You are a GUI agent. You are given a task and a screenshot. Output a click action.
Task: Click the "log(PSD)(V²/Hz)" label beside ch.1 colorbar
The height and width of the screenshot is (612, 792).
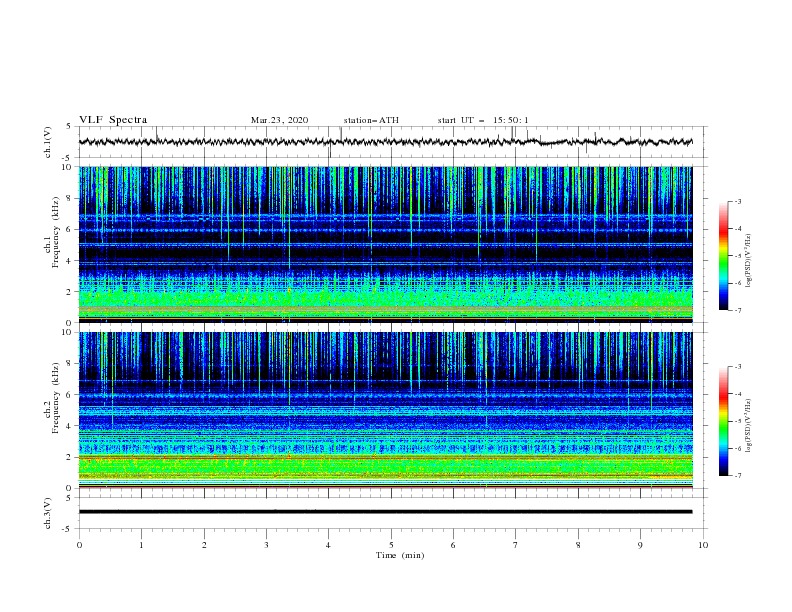click(749, 261)
